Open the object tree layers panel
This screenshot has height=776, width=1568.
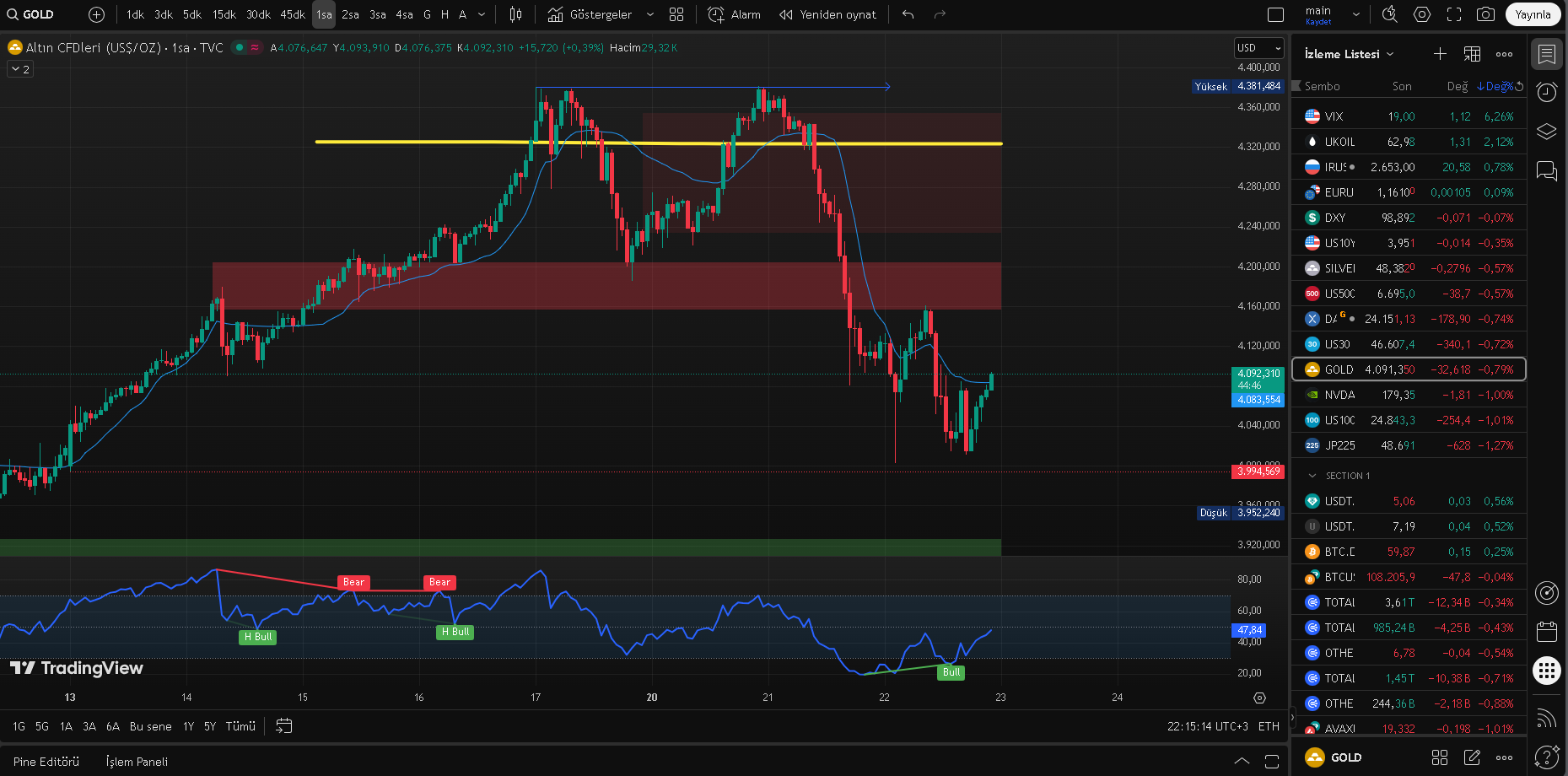pos(1546,132)
